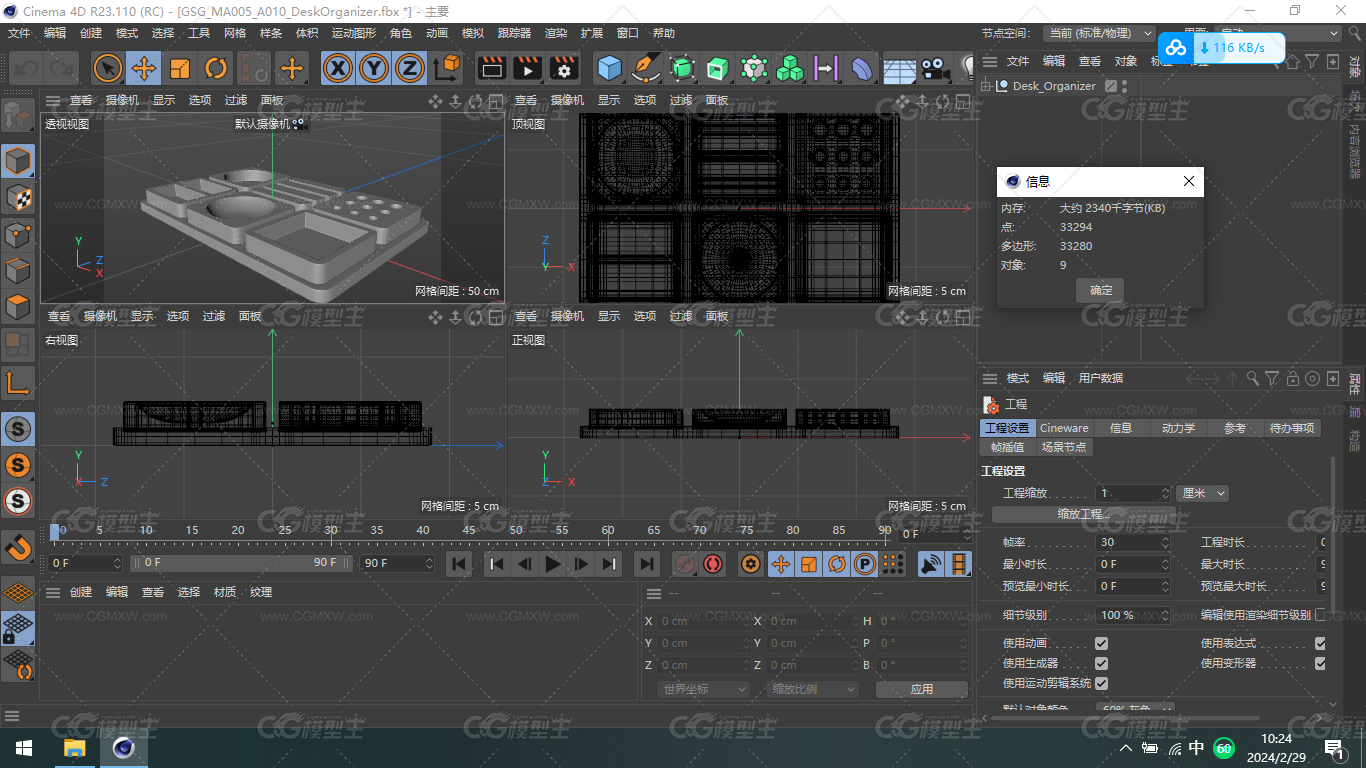Uncheck the 使用生成器 checkbox
This screenshot has width=1366, height=768.
point(1101,663)
